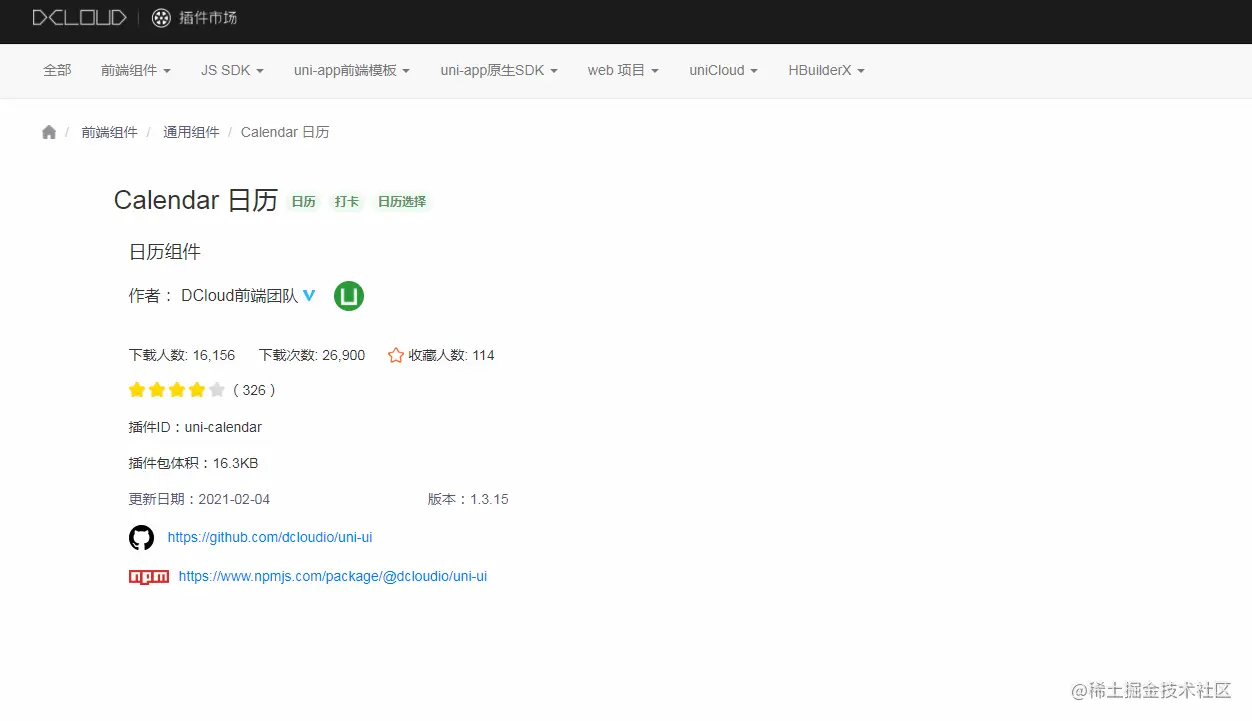Click the blue verified V badge next to author
Screen dimensions: 1252x721
[x=309, y=295]
